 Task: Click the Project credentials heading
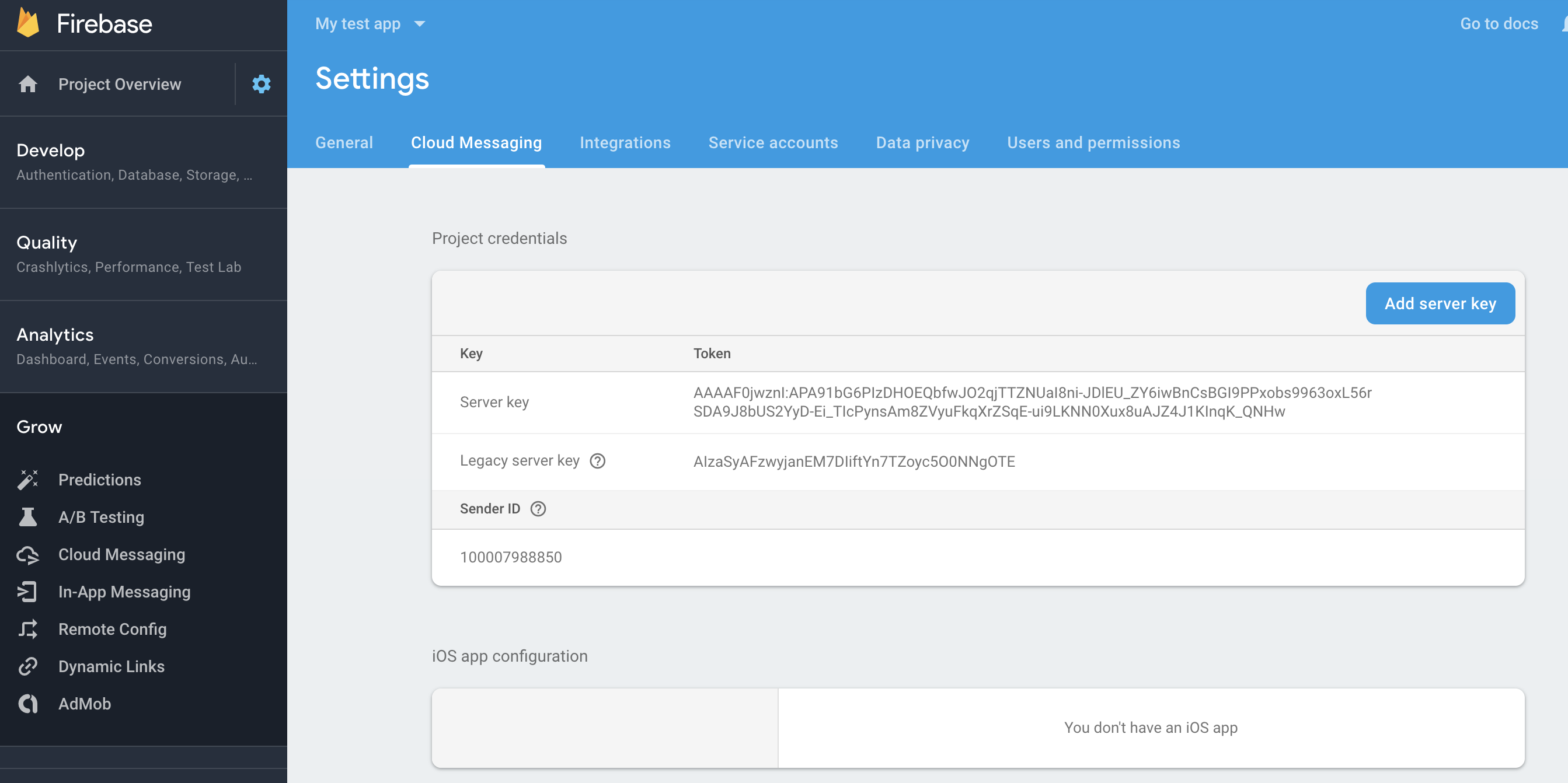tap(499, 239)
